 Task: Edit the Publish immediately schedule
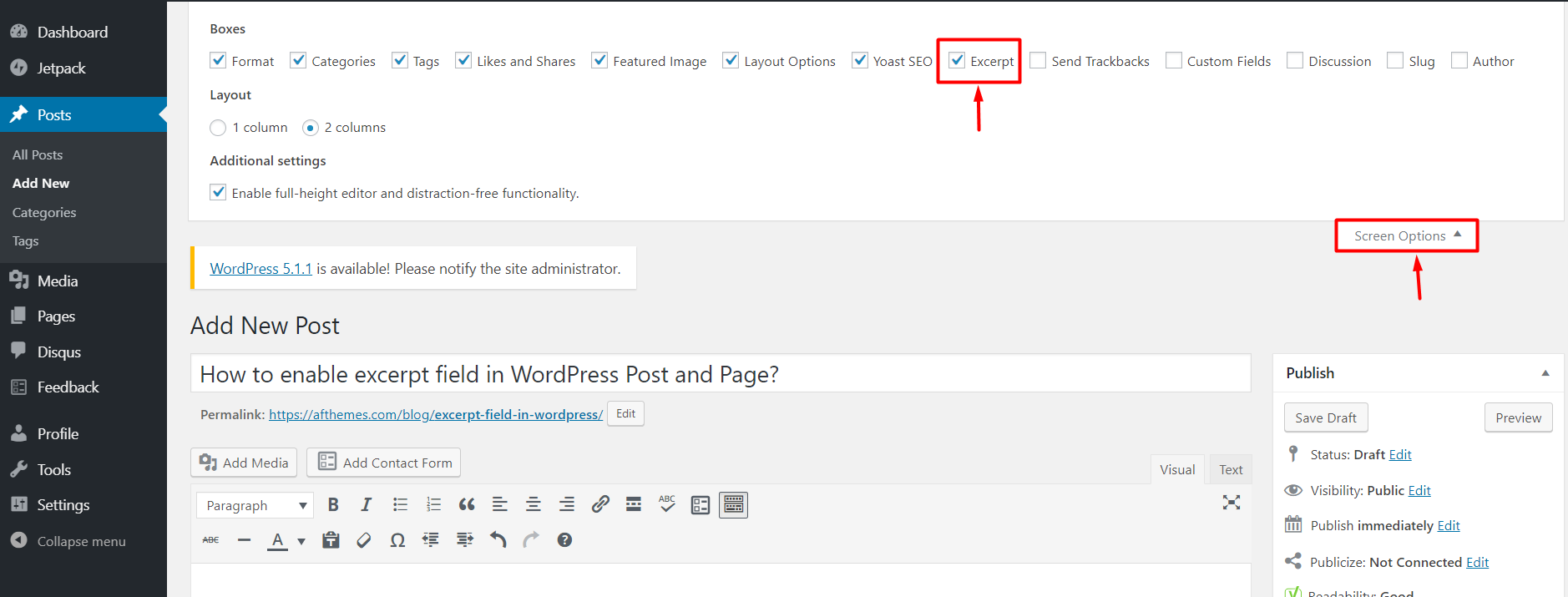(x=1449, y=525)
